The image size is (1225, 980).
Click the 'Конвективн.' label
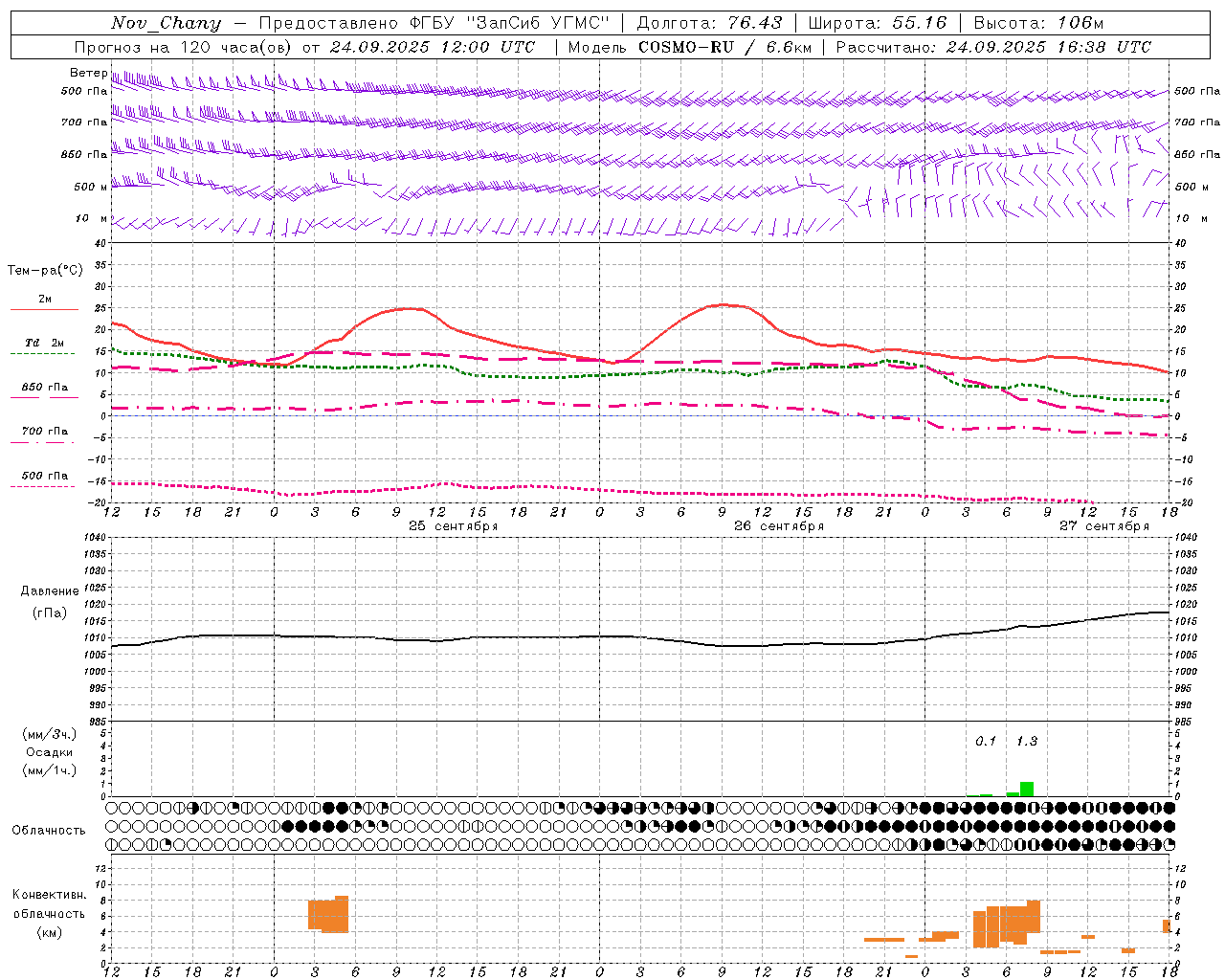pos(50,895)
